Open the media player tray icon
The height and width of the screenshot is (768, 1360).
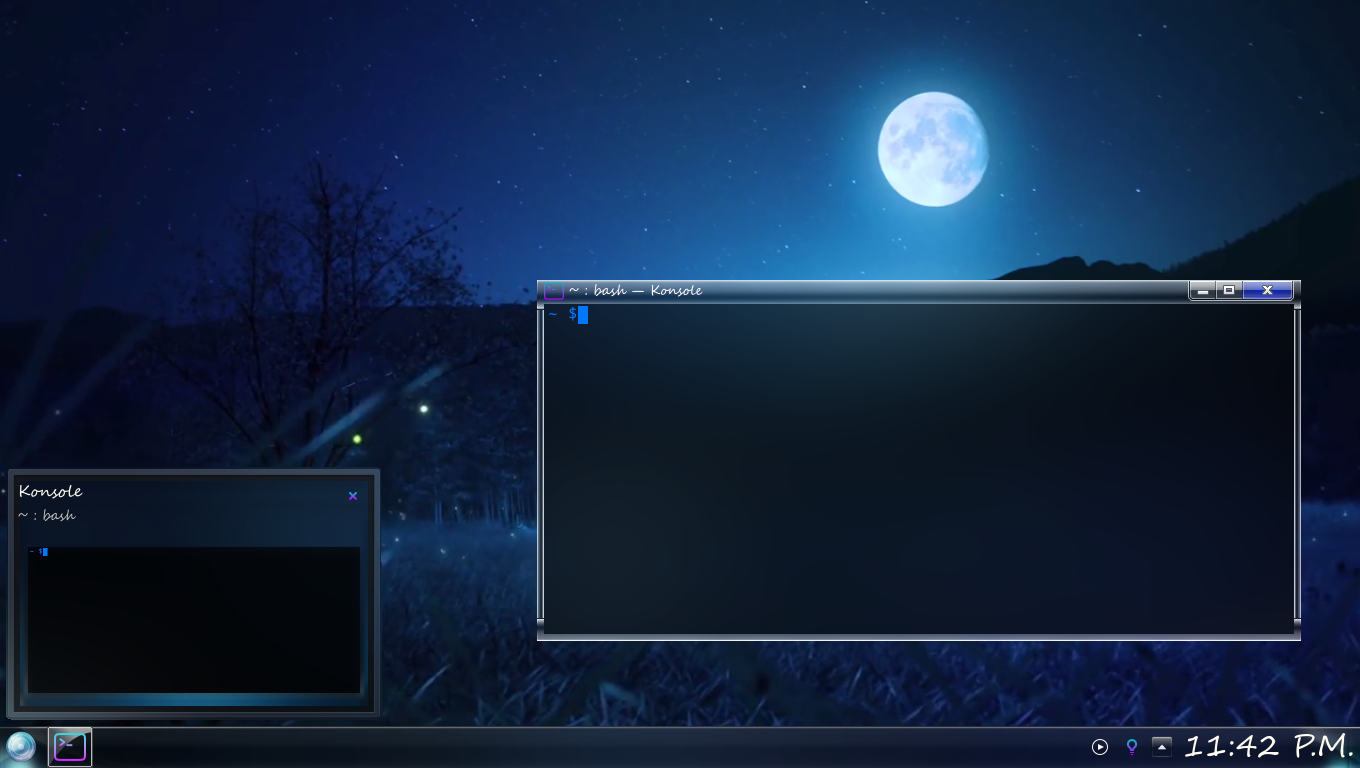click(1100, 746)
